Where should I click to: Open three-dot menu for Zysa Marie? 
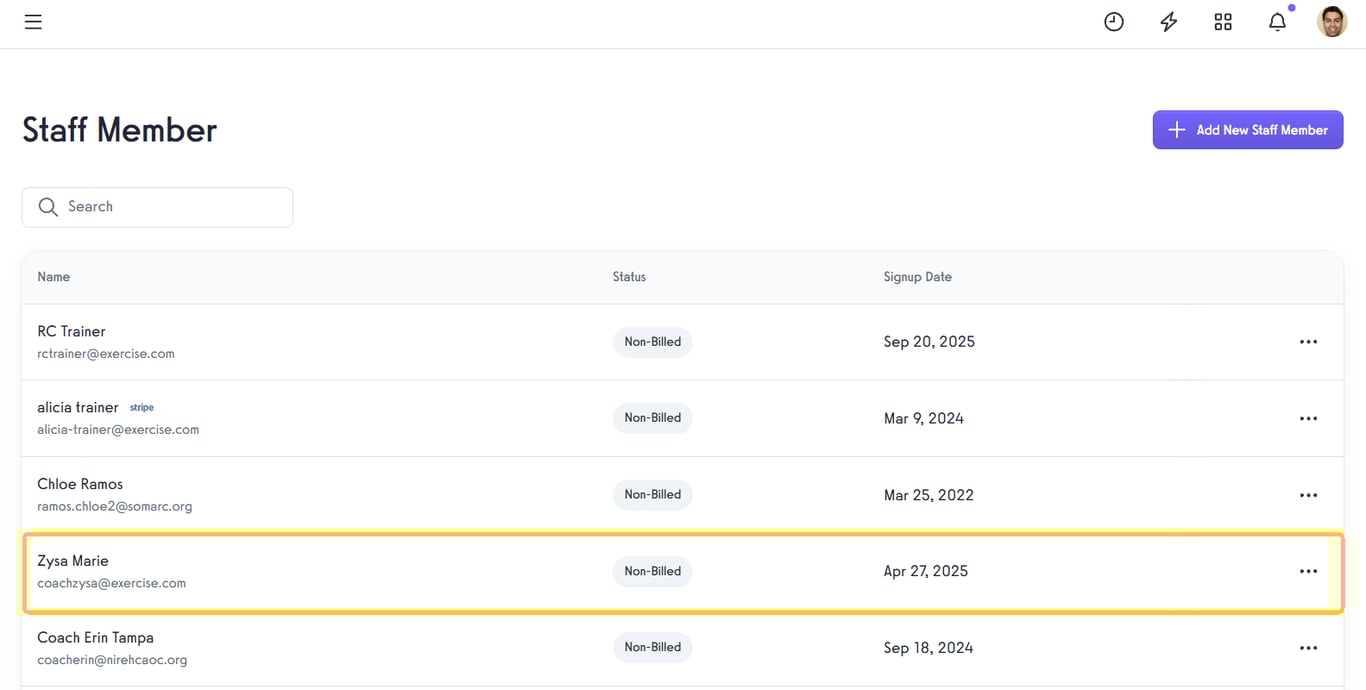pos(1308,571)
